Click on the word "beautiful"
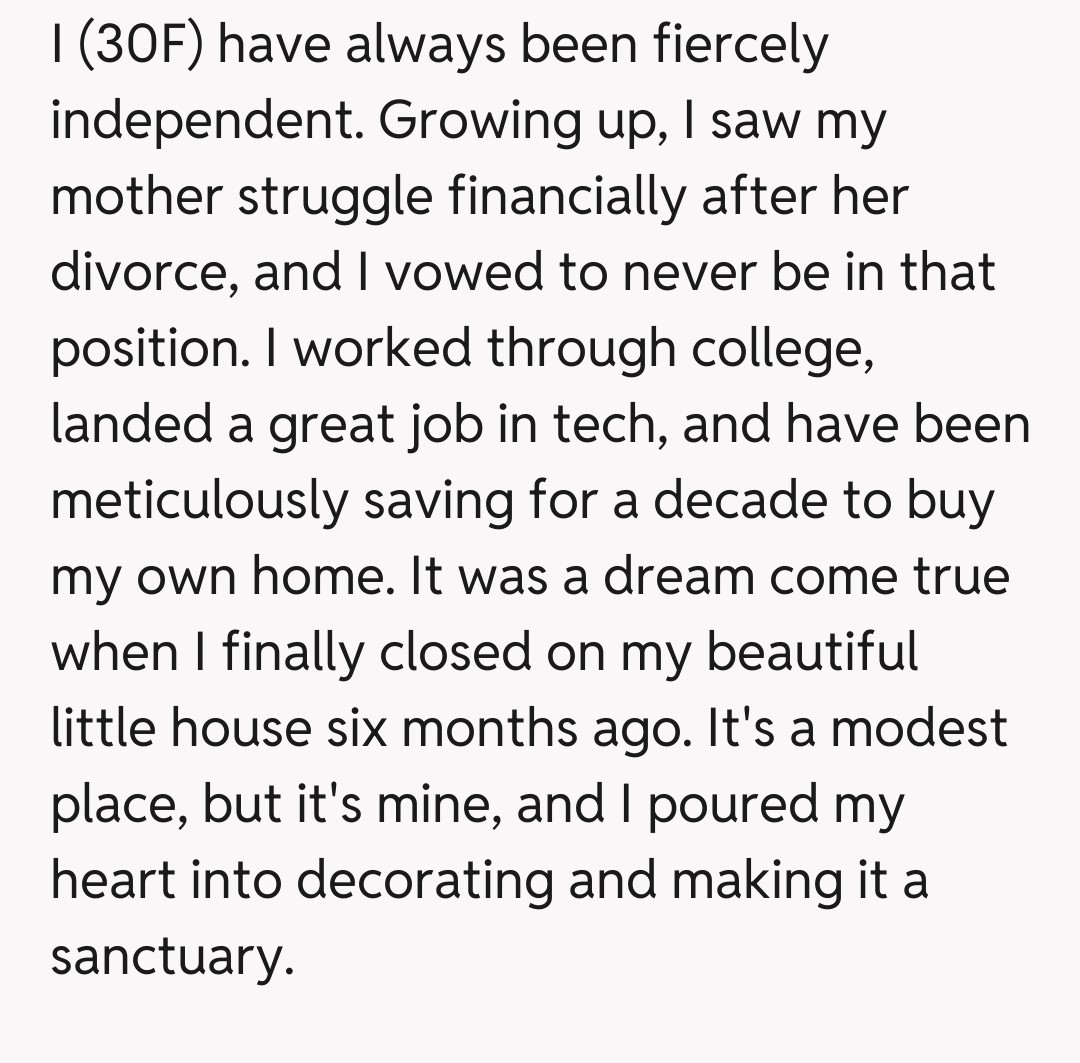 pos(812,652)
